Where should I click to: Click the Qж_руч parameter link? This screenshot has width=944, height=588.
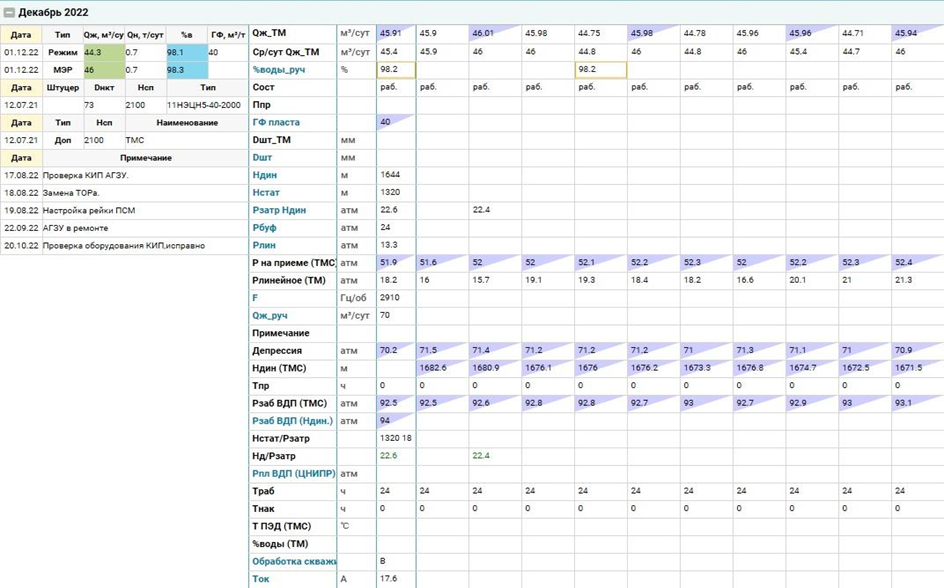click(x=271, y=315)
